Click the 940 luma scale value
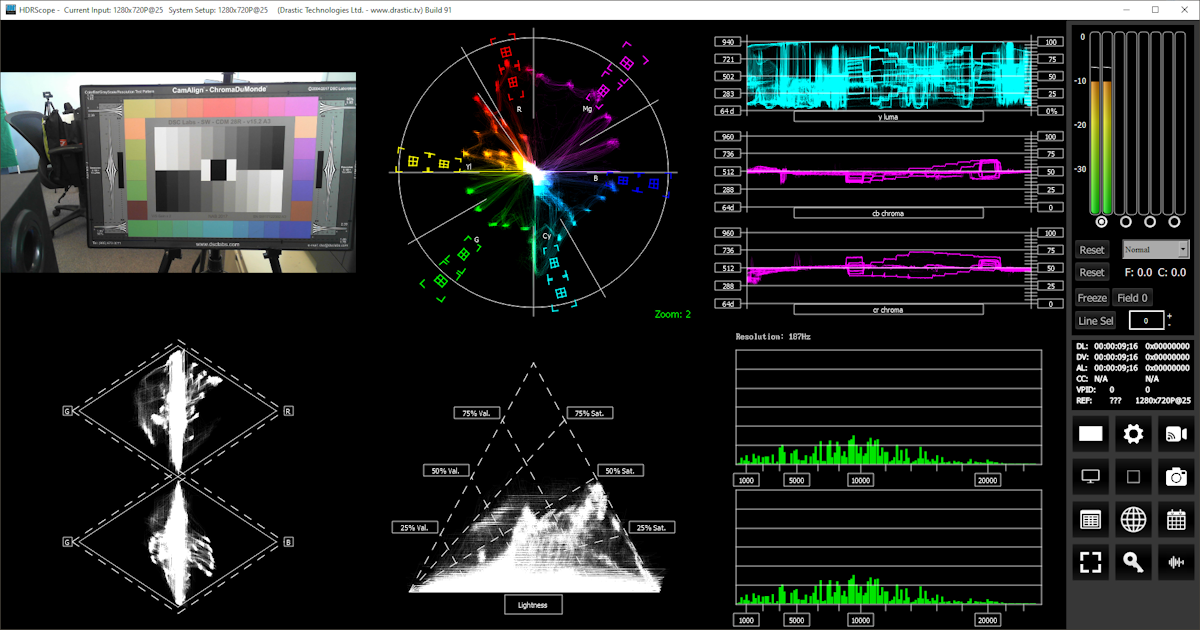The height and width of the screenshot is (630, 1200). tap(727, 42)
